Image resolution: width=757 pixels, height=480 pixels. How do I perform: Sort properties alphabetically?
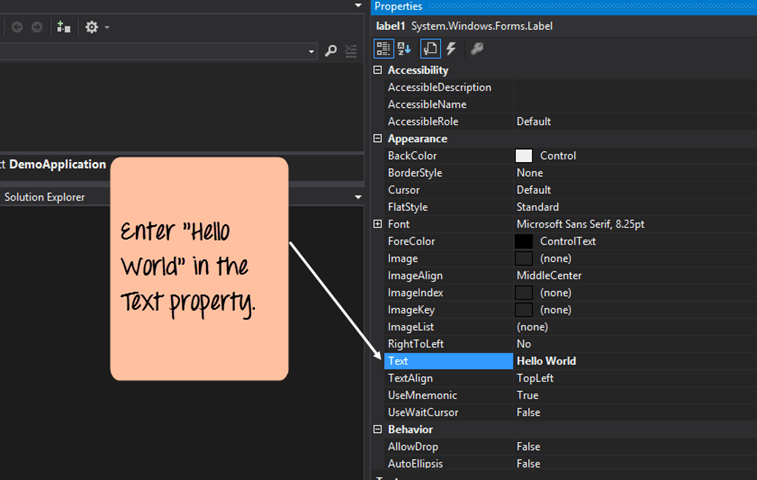404,48
